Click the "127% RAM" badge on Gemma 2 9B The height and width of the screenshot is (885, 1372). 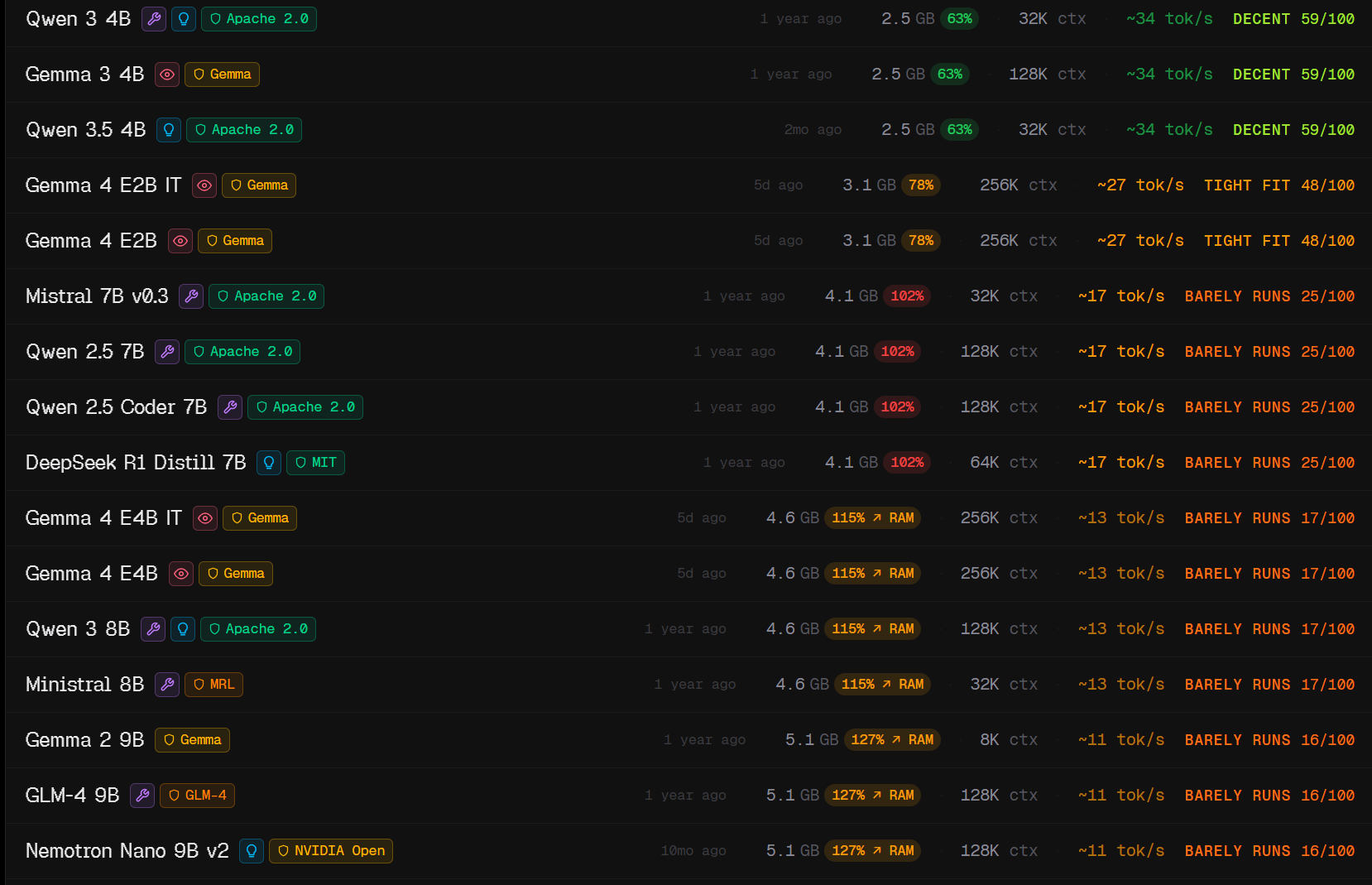coord(892,740)
